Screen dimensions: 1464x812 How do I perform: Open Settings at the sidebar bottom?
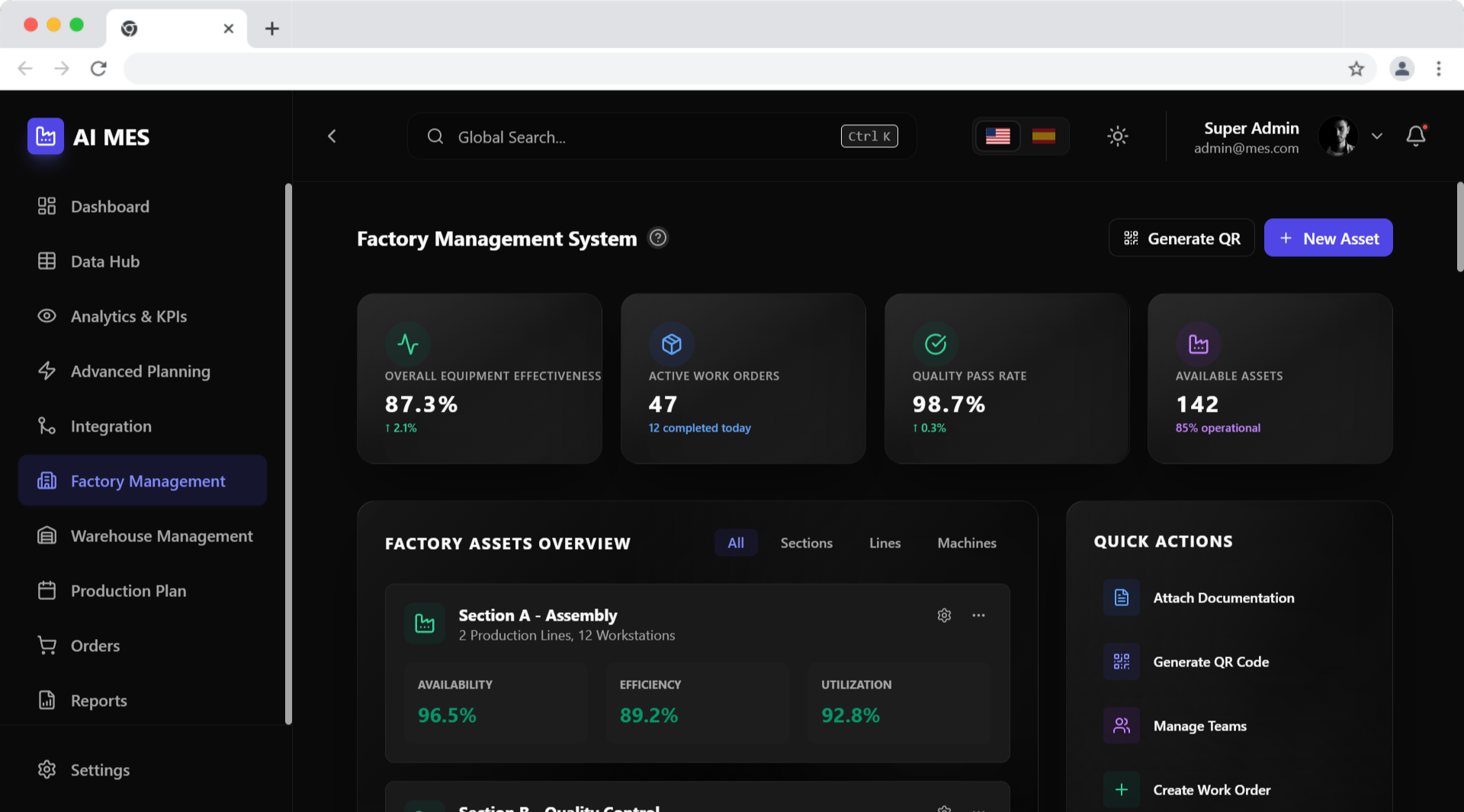point(142,770)
